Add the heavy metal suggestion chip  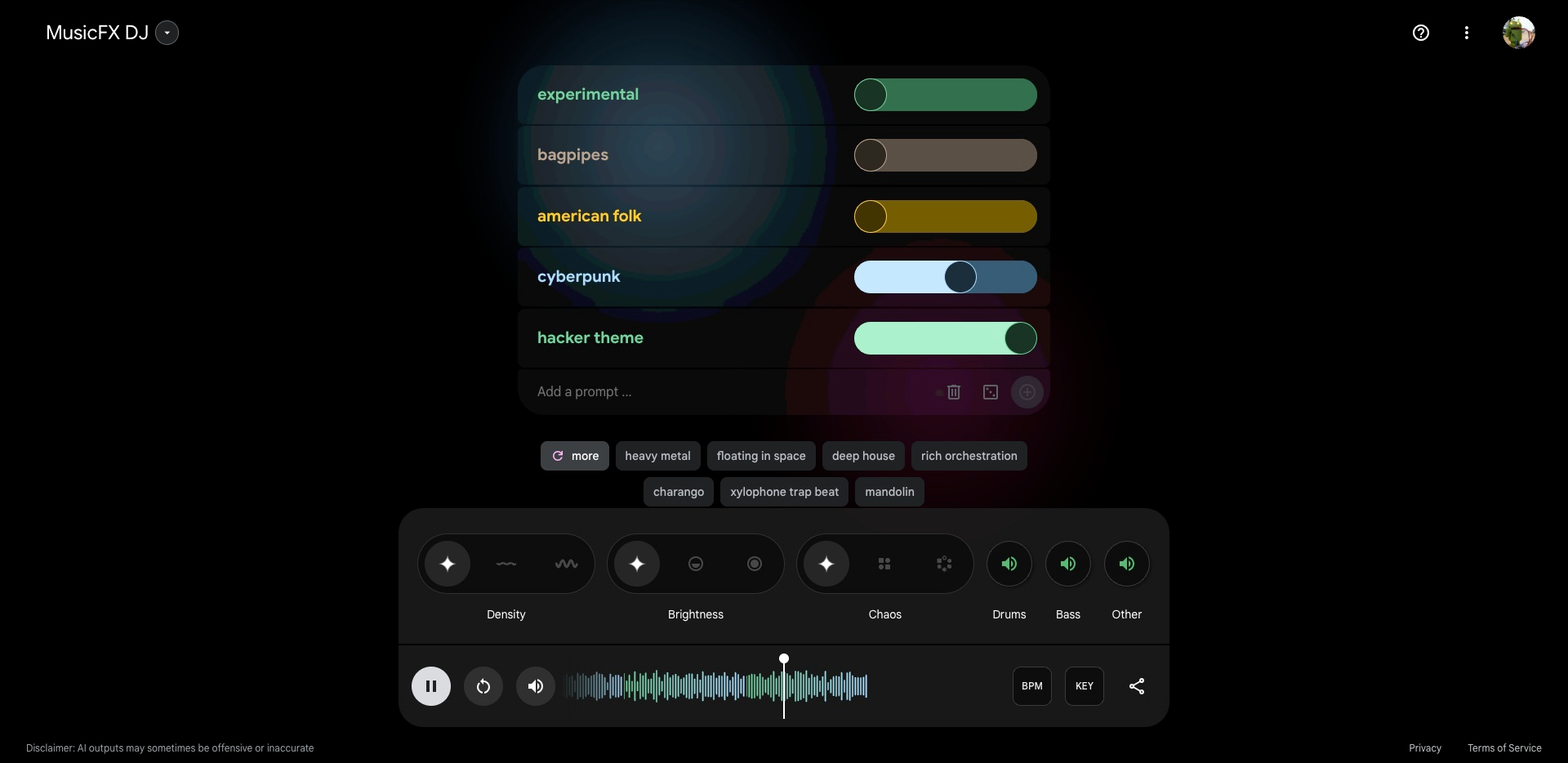657,456
